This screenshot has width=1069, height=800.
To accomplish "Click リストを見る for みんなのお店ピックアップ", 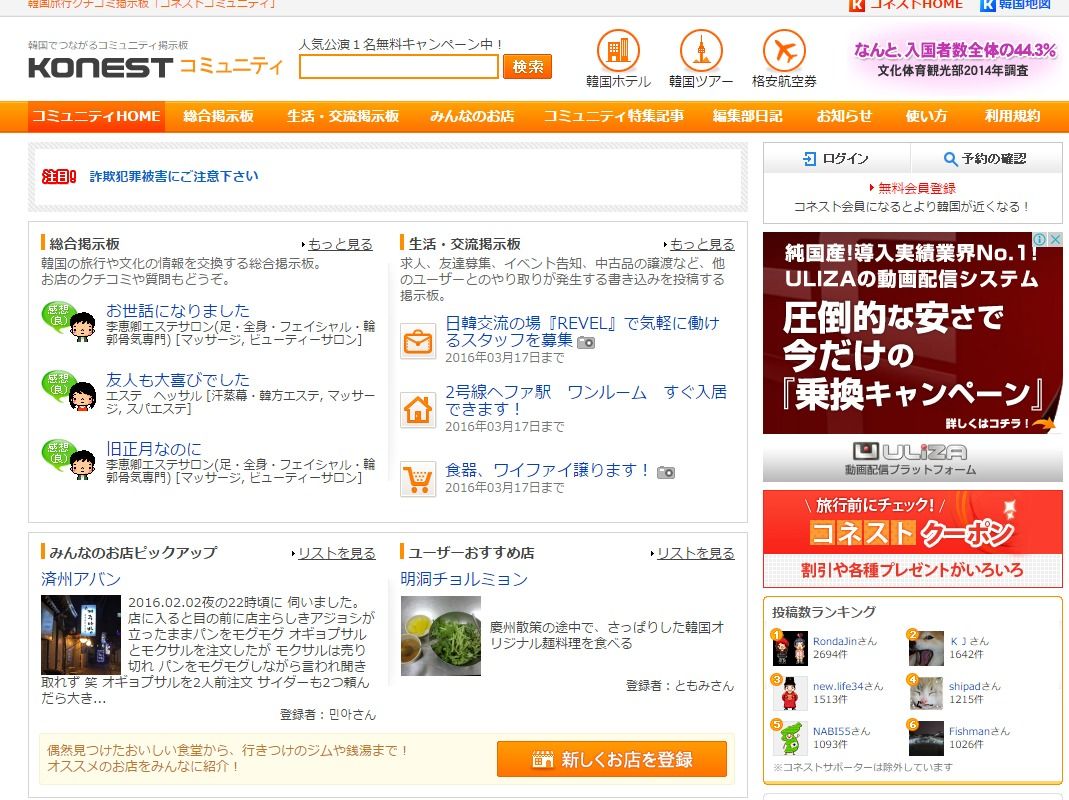I will pyautogui.click(x=337, y=553).
